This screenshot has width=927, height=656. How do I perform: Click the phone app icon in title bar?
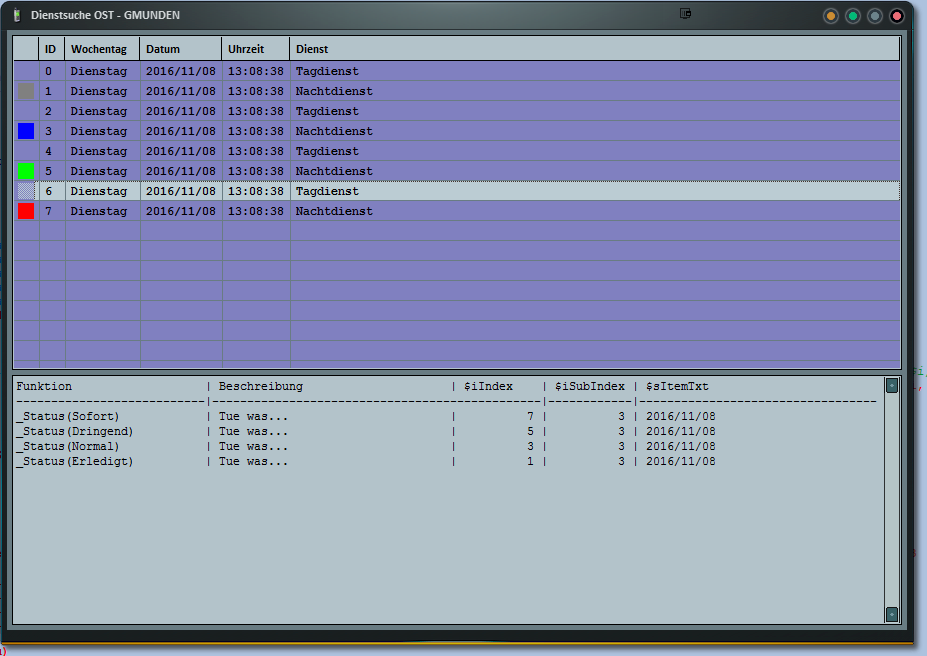pos(16,16)
